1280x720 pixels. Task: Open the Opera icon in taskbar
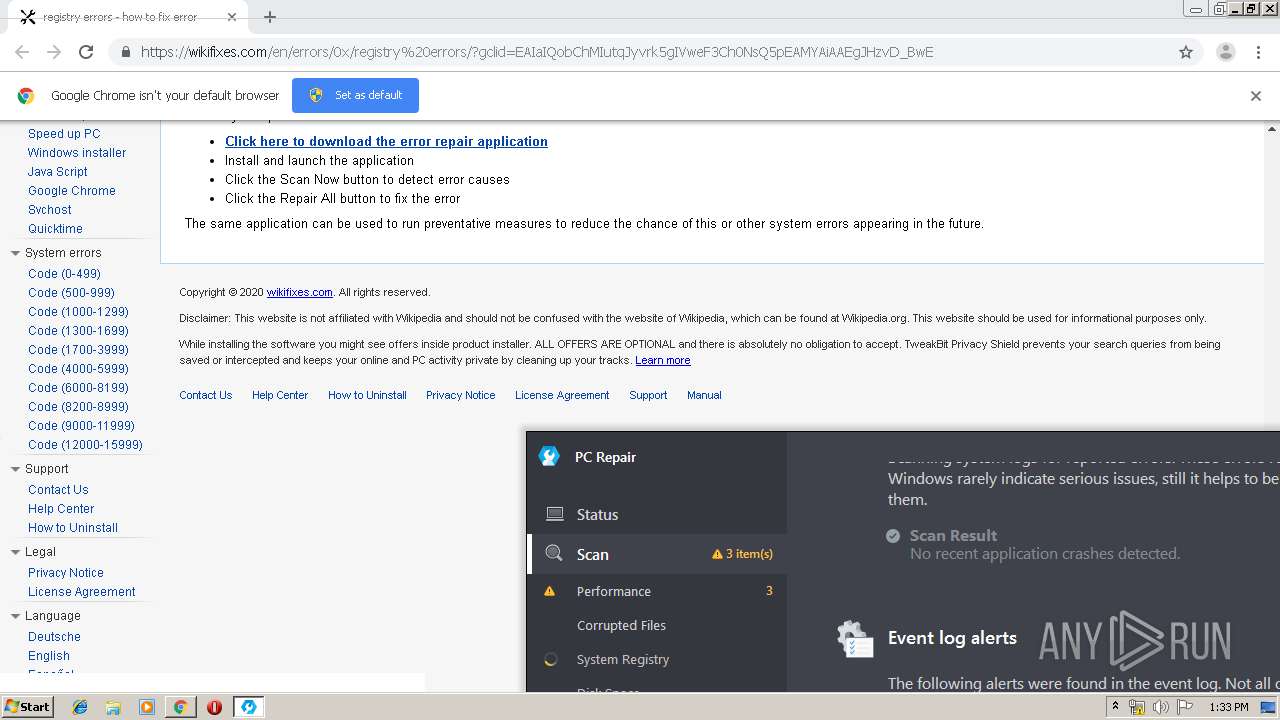(x=214, y=707)
